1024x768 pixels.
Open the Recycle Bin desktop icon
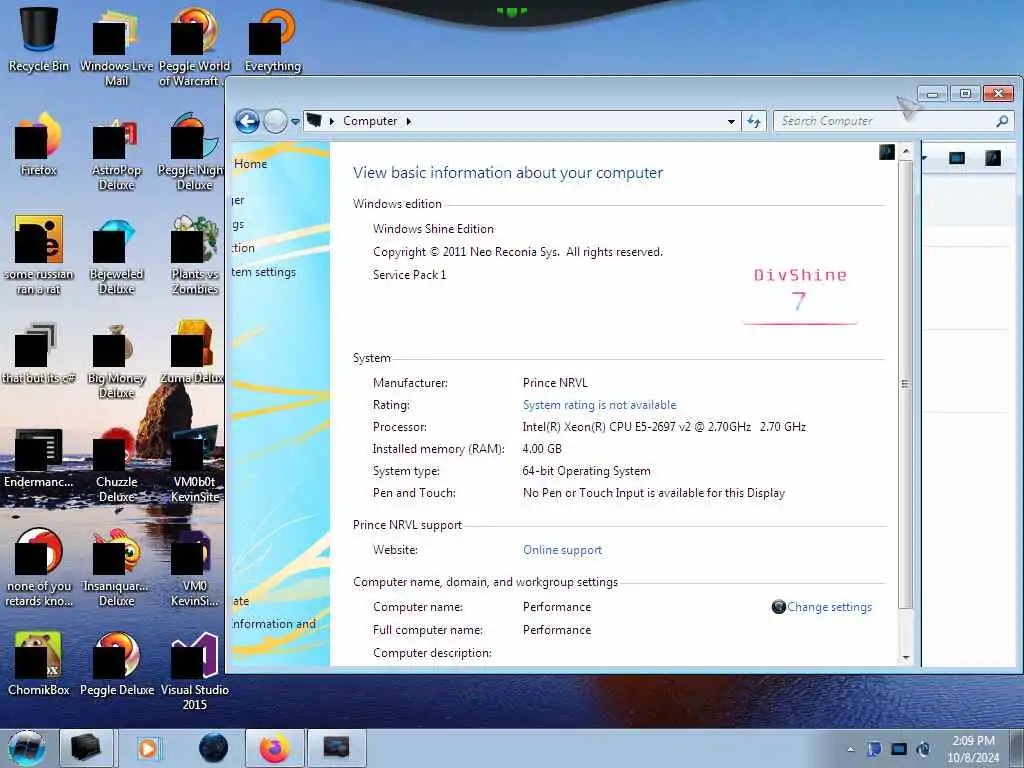39,39
